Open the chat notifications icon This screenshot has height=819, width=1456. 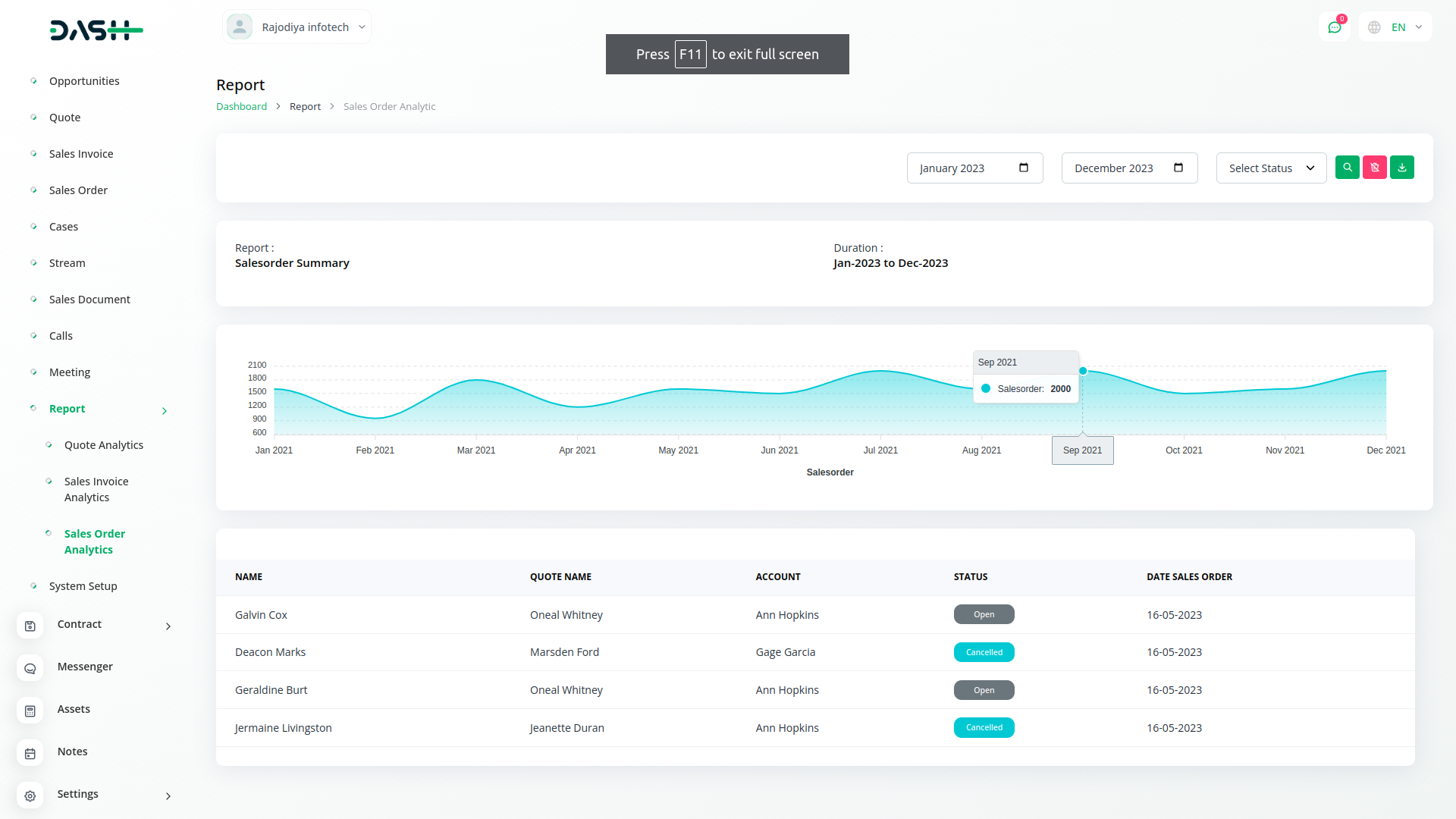pyautogui.click(x=1334, y=27)
